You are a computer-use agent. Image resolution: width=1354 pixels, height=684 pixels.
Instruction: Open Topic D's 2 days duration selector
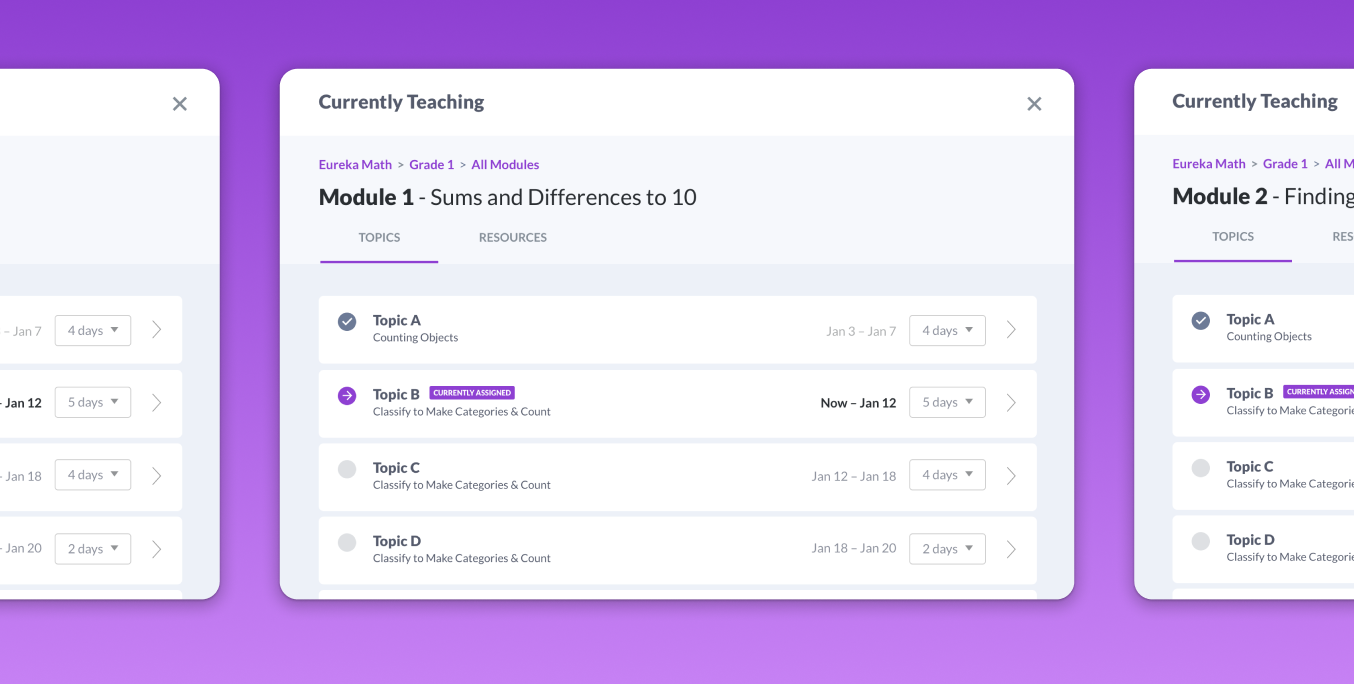click(947, 548)
